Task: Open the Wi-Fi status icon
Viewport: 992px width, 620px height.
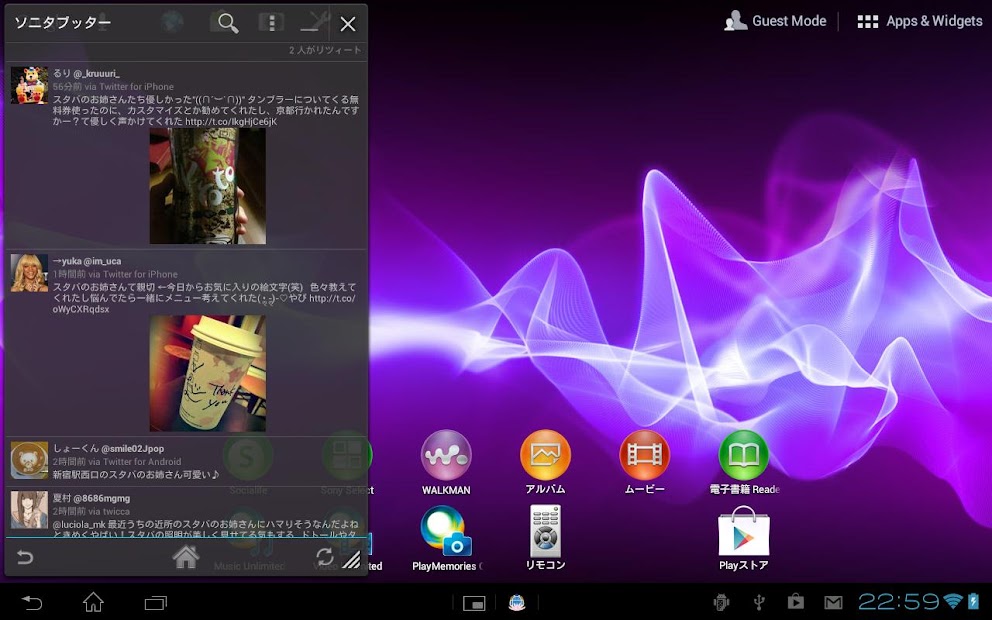Action: tap(952, 601)
